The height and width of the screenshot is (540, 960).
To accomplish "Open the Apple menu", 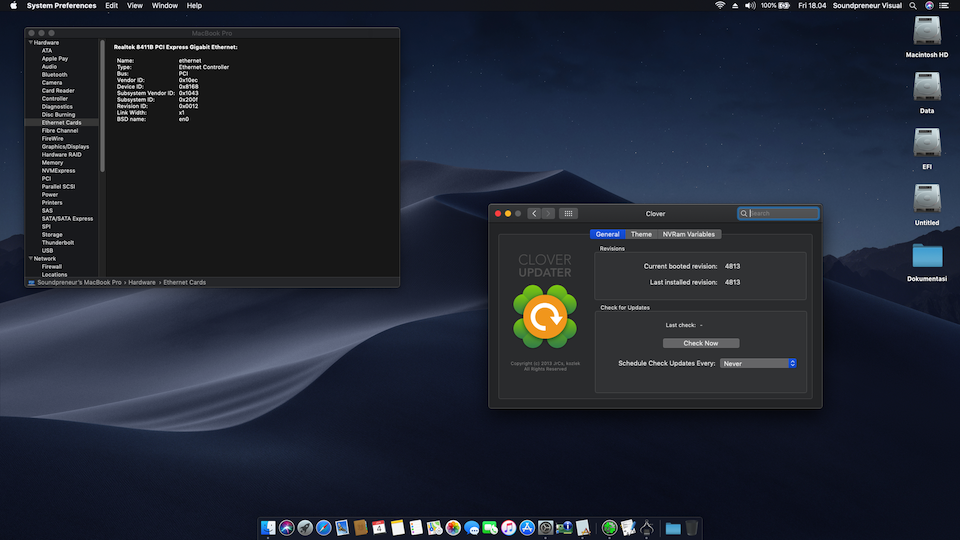I will coord(13,6).
